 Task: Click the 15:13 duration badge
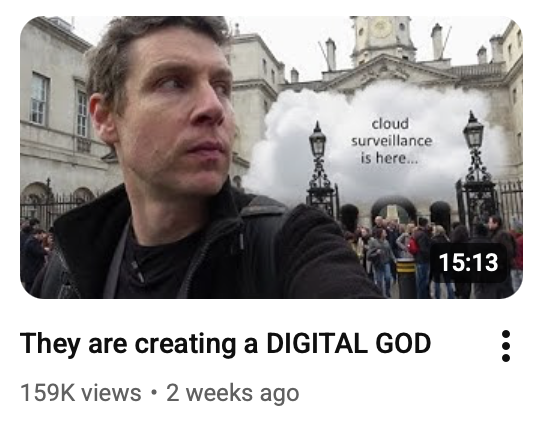tap(468, 262)
